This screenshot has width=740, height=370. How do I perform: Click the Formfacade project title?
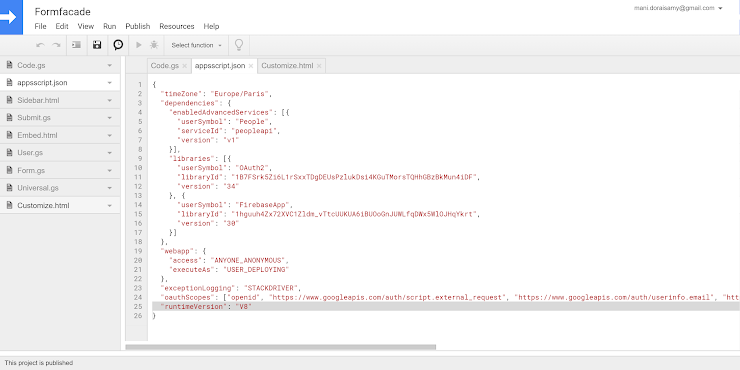tap(62, 12)
